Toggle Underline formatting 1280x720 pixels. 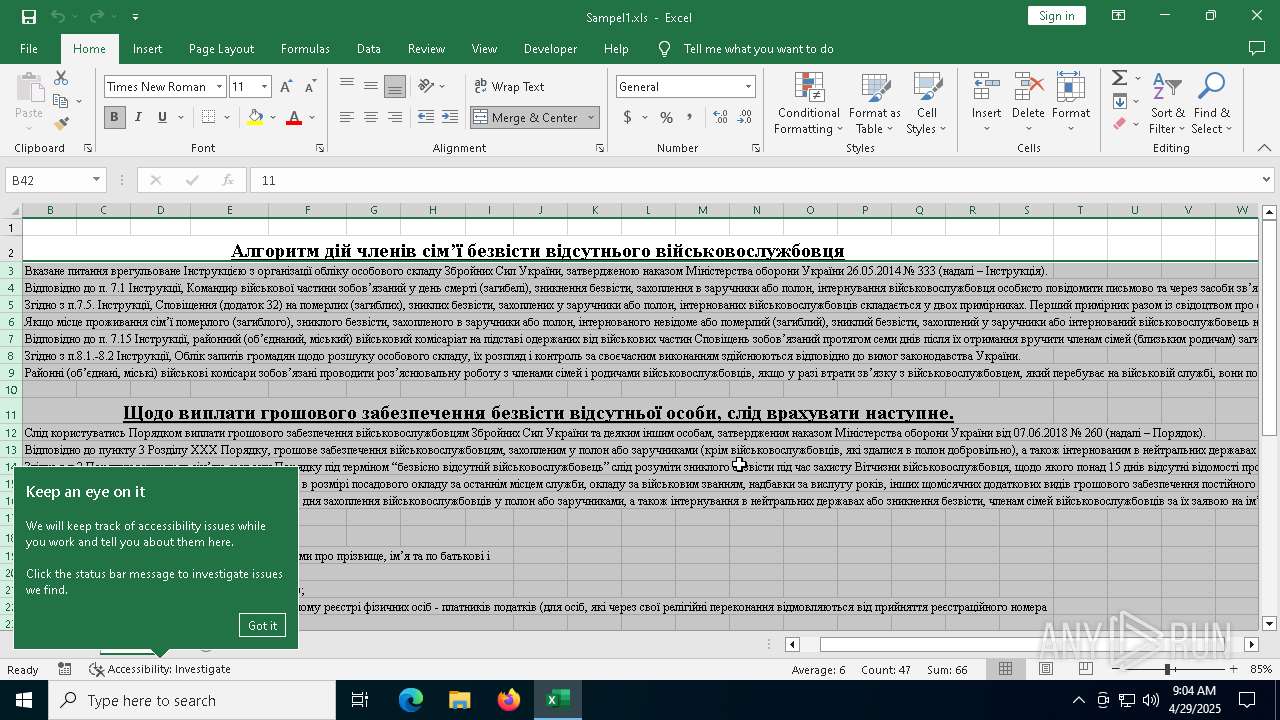pos(162,117)
